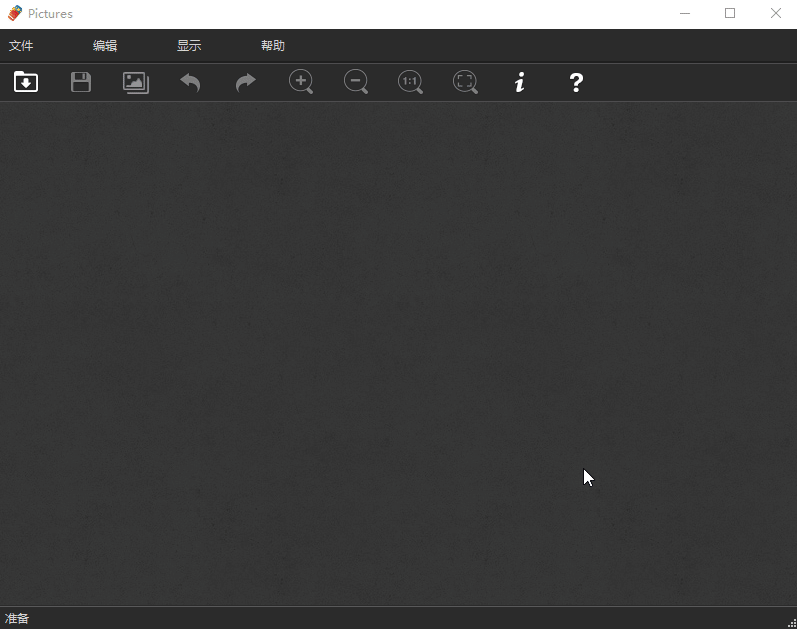
Task: Click the image gallery icon in toolbar
Action: 136,82
